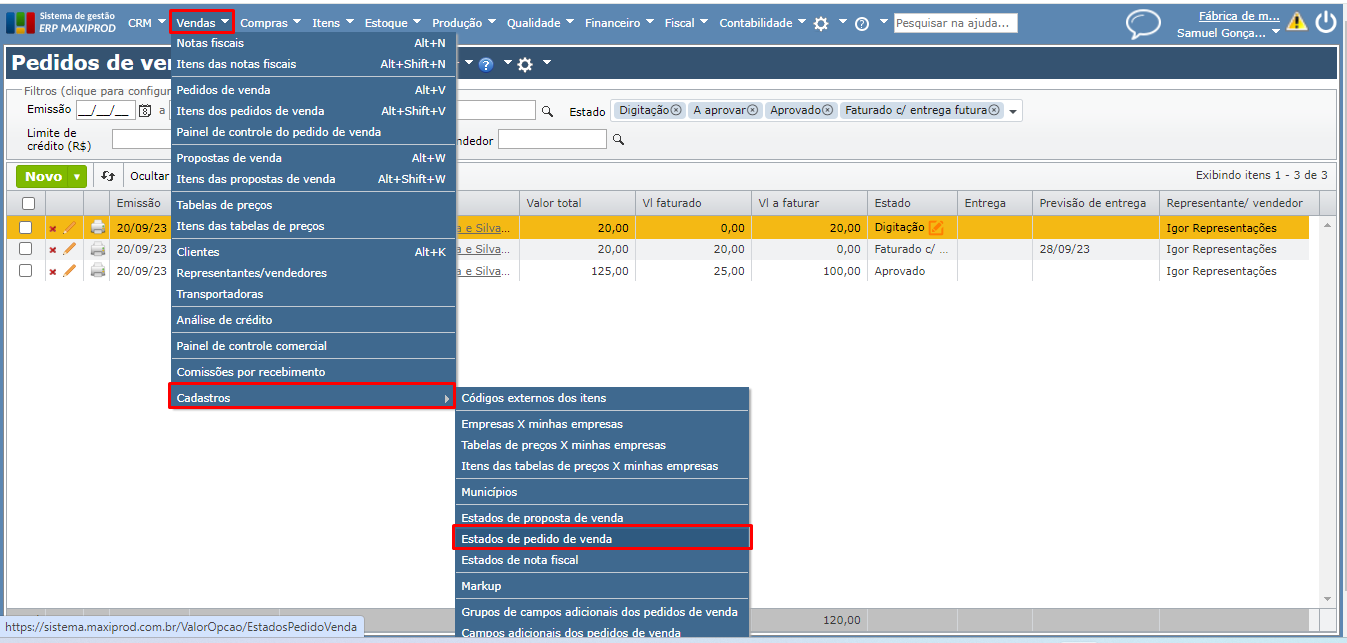Click the Fábrica de m... company link
The image size is (1347, 643).
[1238, 16]
